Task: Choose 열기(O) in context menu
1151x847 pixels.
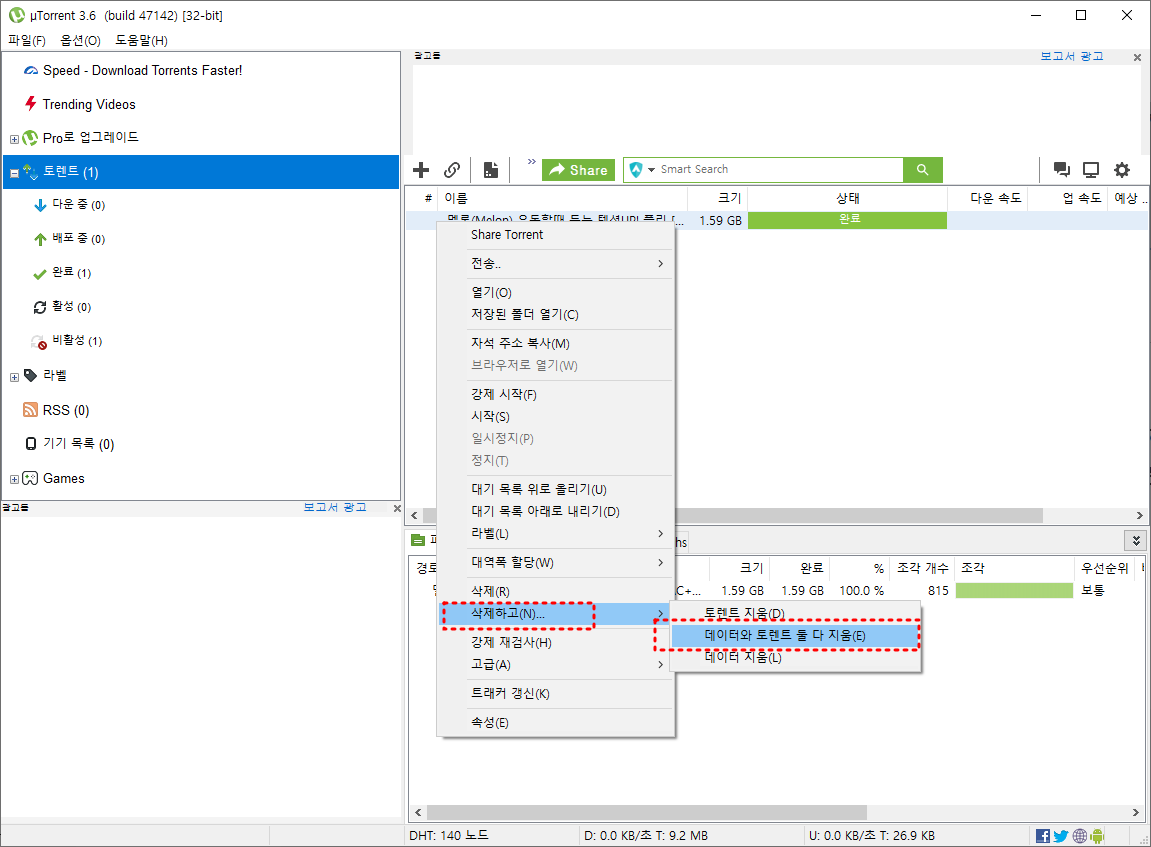Action: pos(556,292)
